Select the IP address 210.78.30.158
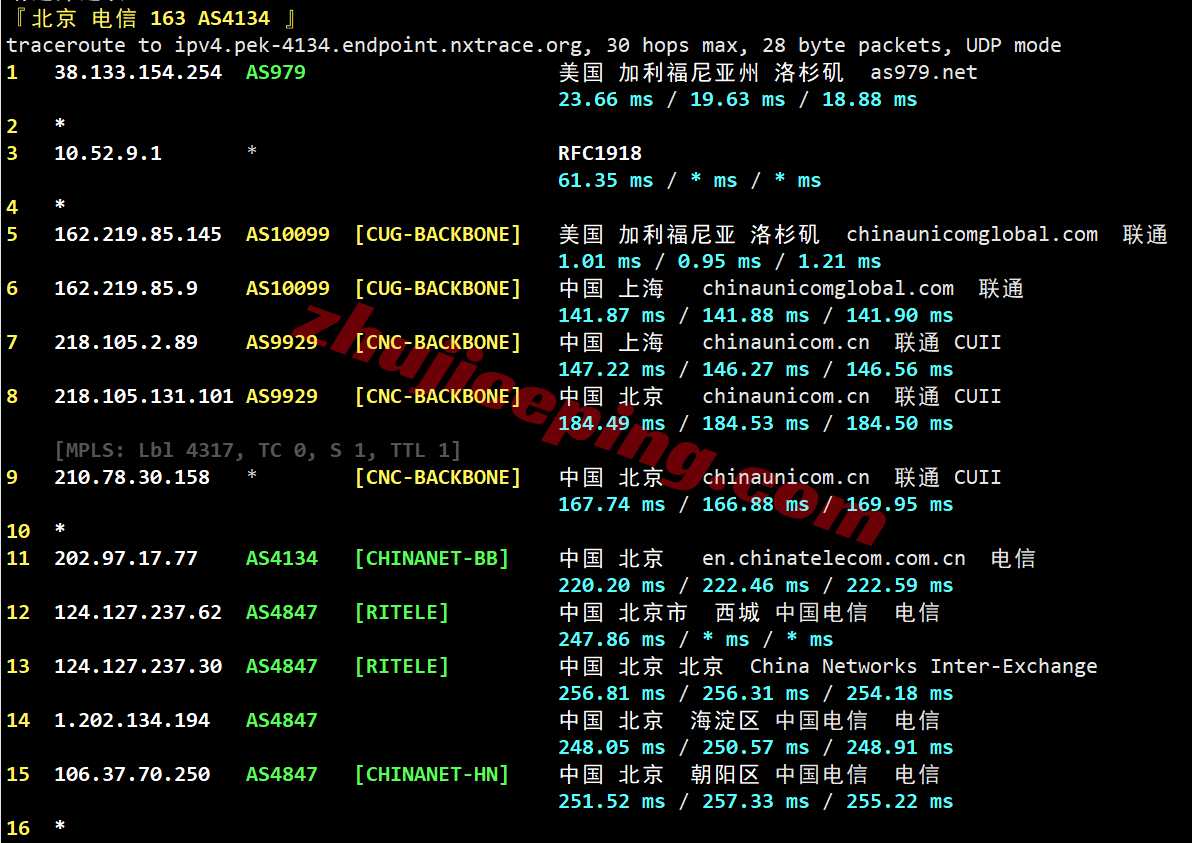The image size is (1192, 843). tap(132, 477)
